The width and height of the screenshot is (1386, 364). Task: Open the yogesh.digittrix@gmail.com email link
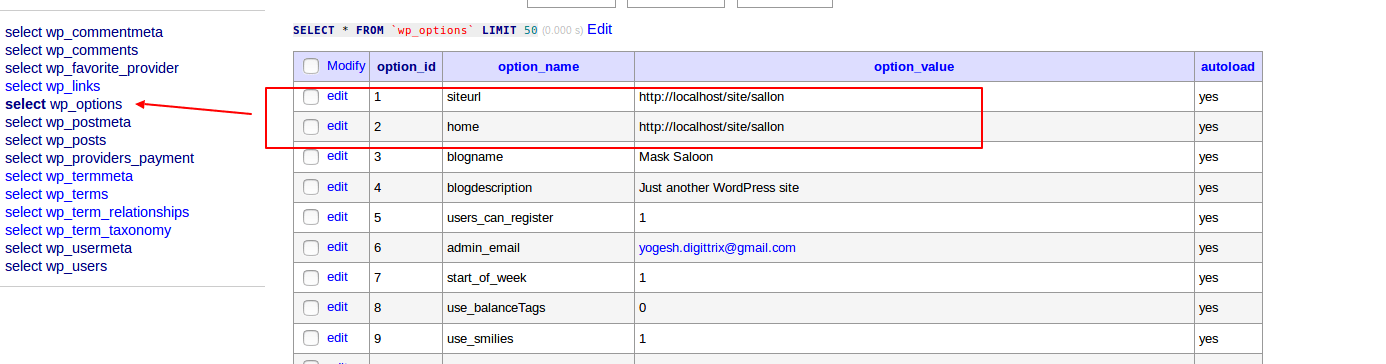[717, 247]
